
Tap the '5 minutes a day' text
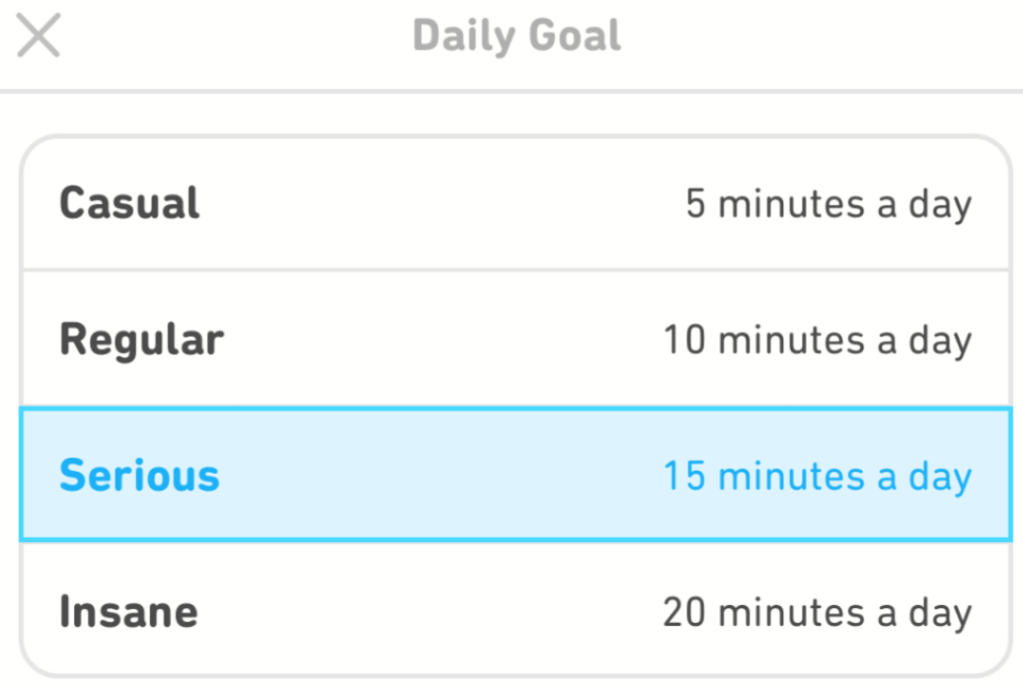828,204
